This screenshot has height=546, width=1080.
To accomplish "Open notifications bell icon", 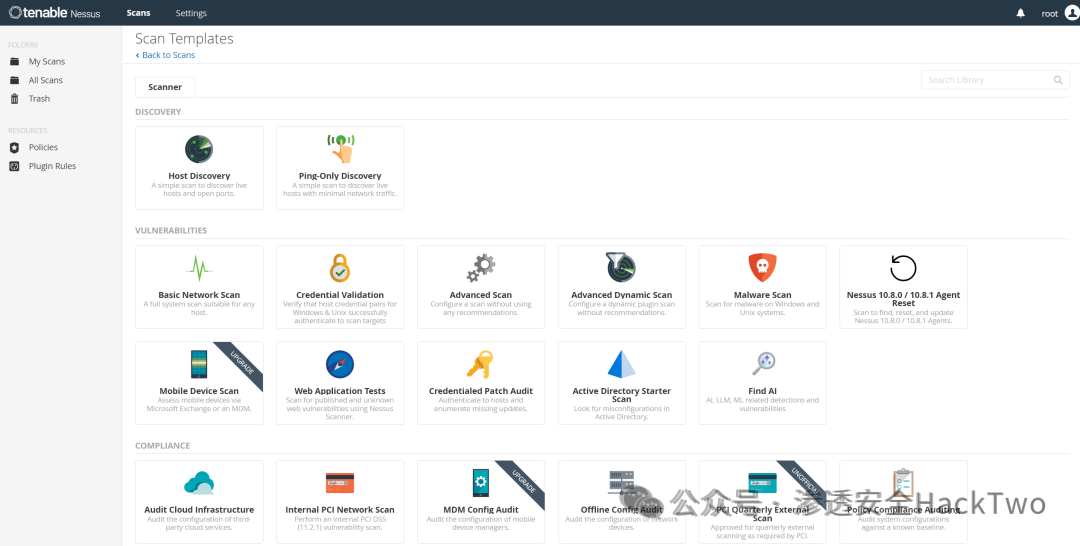I will coord(1021,13).
